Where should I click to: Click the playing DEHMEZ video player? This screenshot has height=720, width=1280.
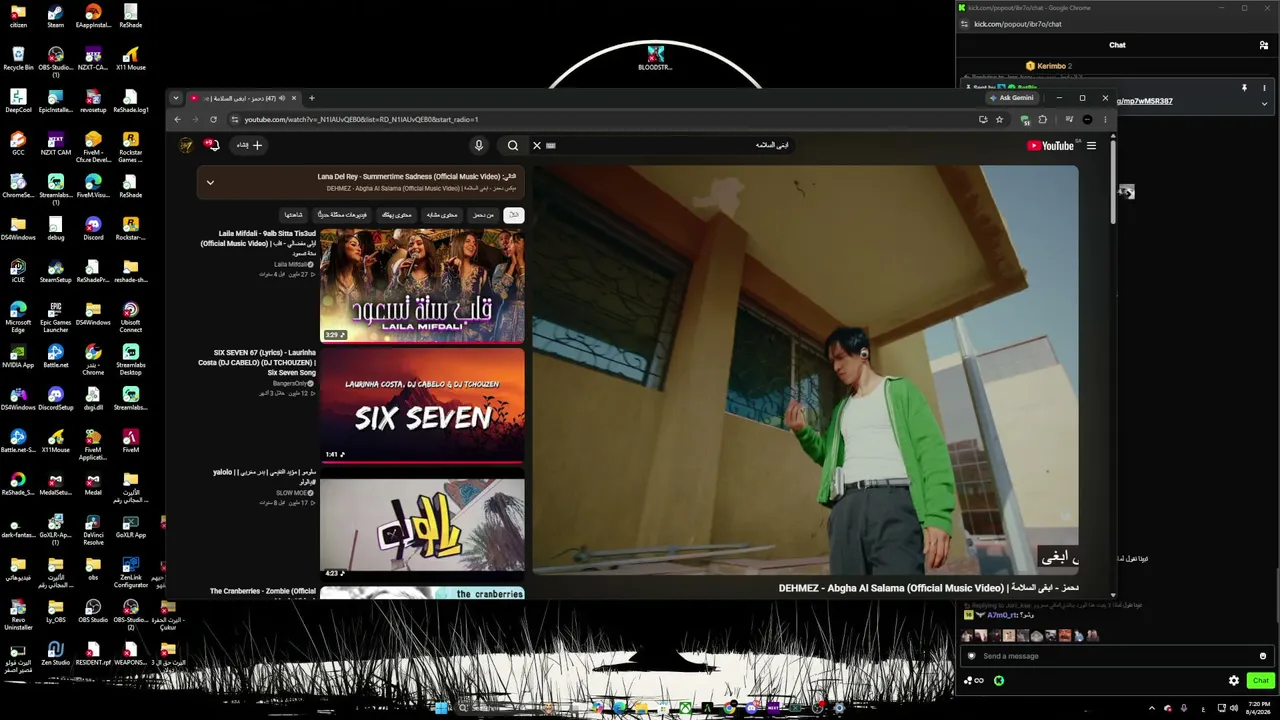coord(805,370)
